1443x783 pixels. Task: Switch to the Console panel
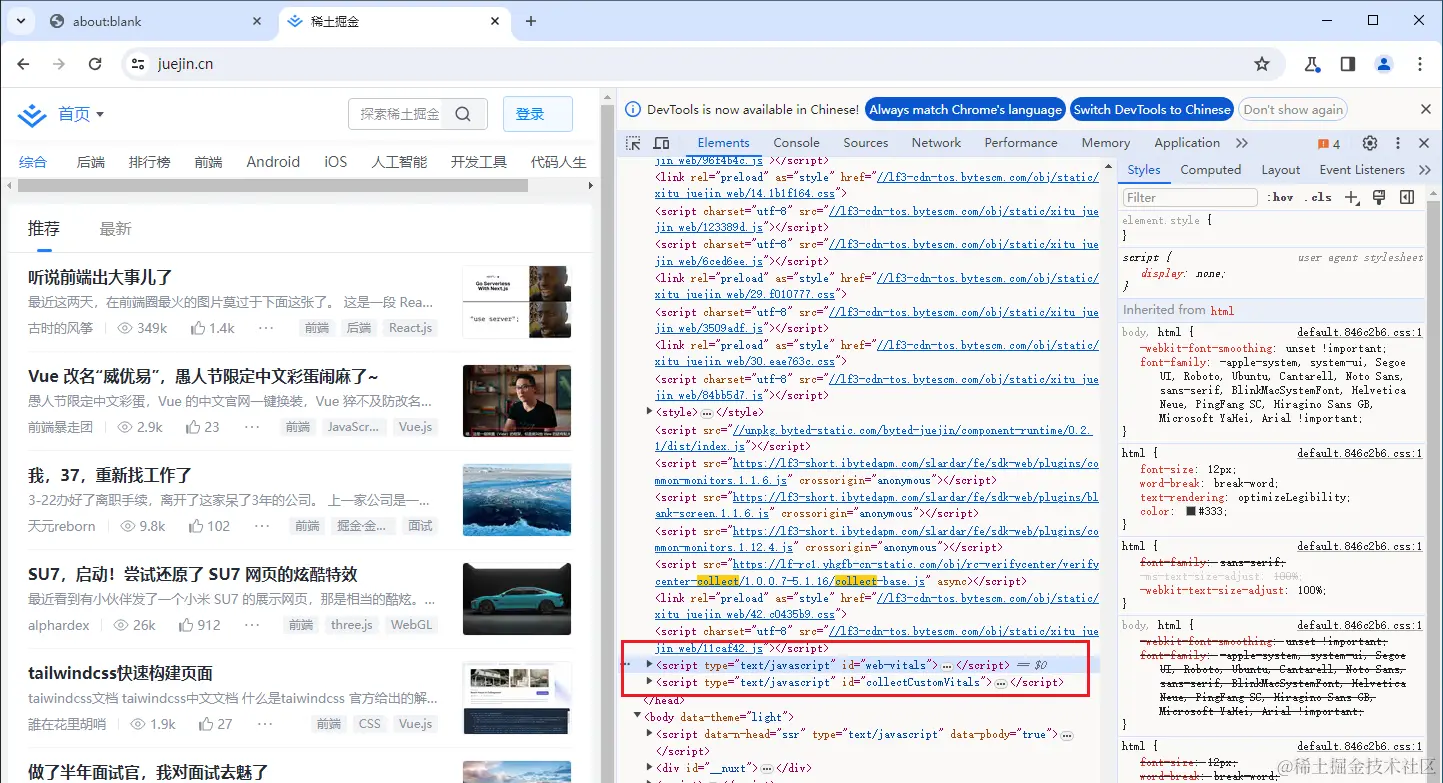click(796, 143)
